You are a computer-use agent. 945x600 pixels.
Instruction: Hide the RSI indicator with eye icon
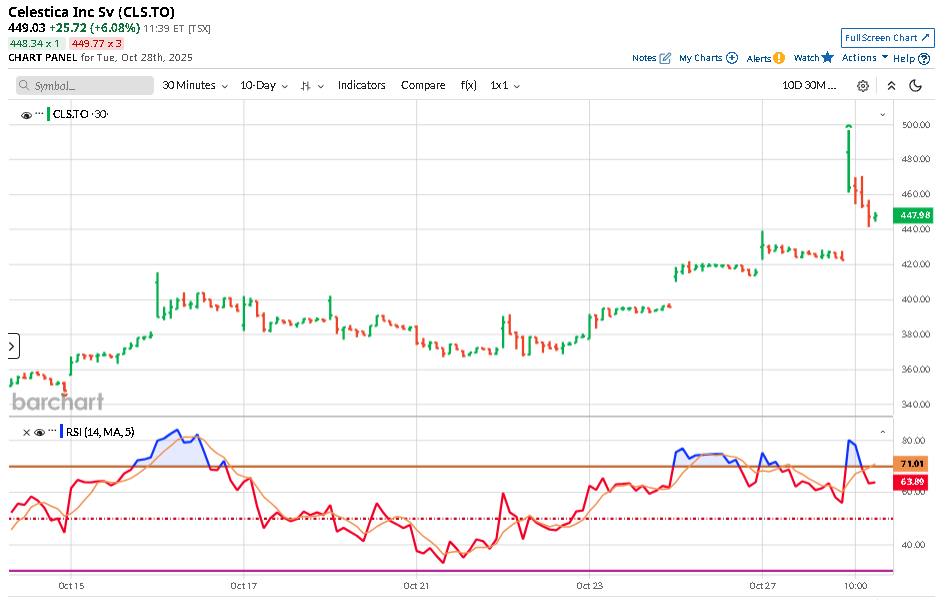tap(39, 432)
